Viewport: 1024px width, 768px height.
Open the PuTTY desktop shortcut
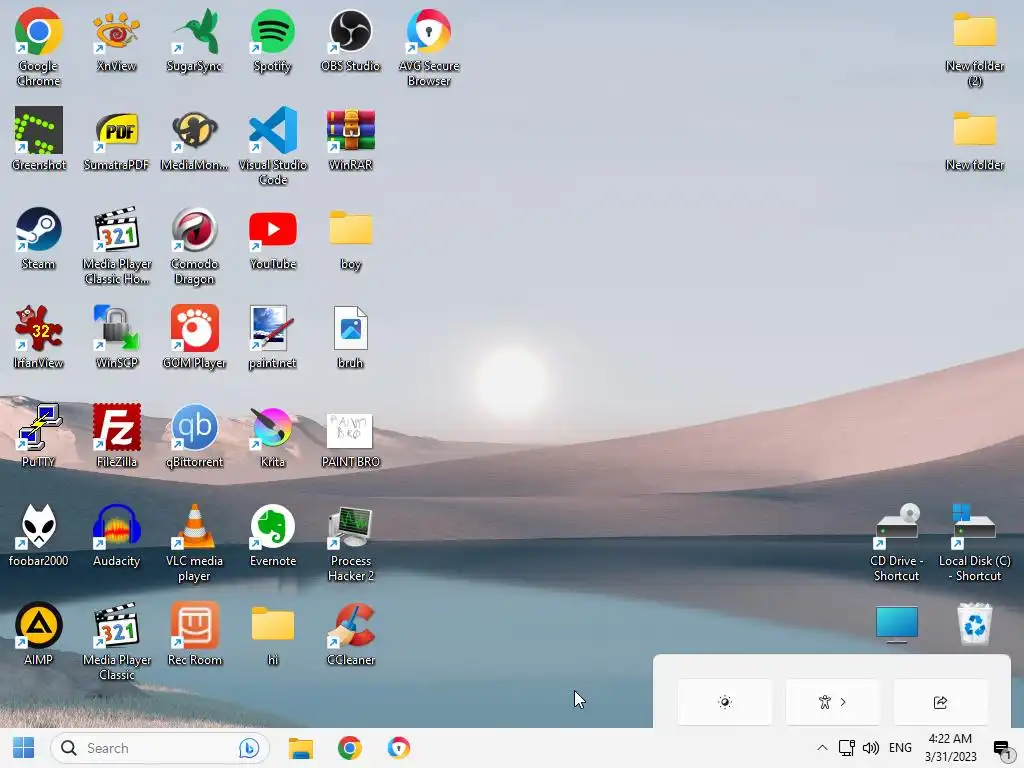[x=38, y=436]
